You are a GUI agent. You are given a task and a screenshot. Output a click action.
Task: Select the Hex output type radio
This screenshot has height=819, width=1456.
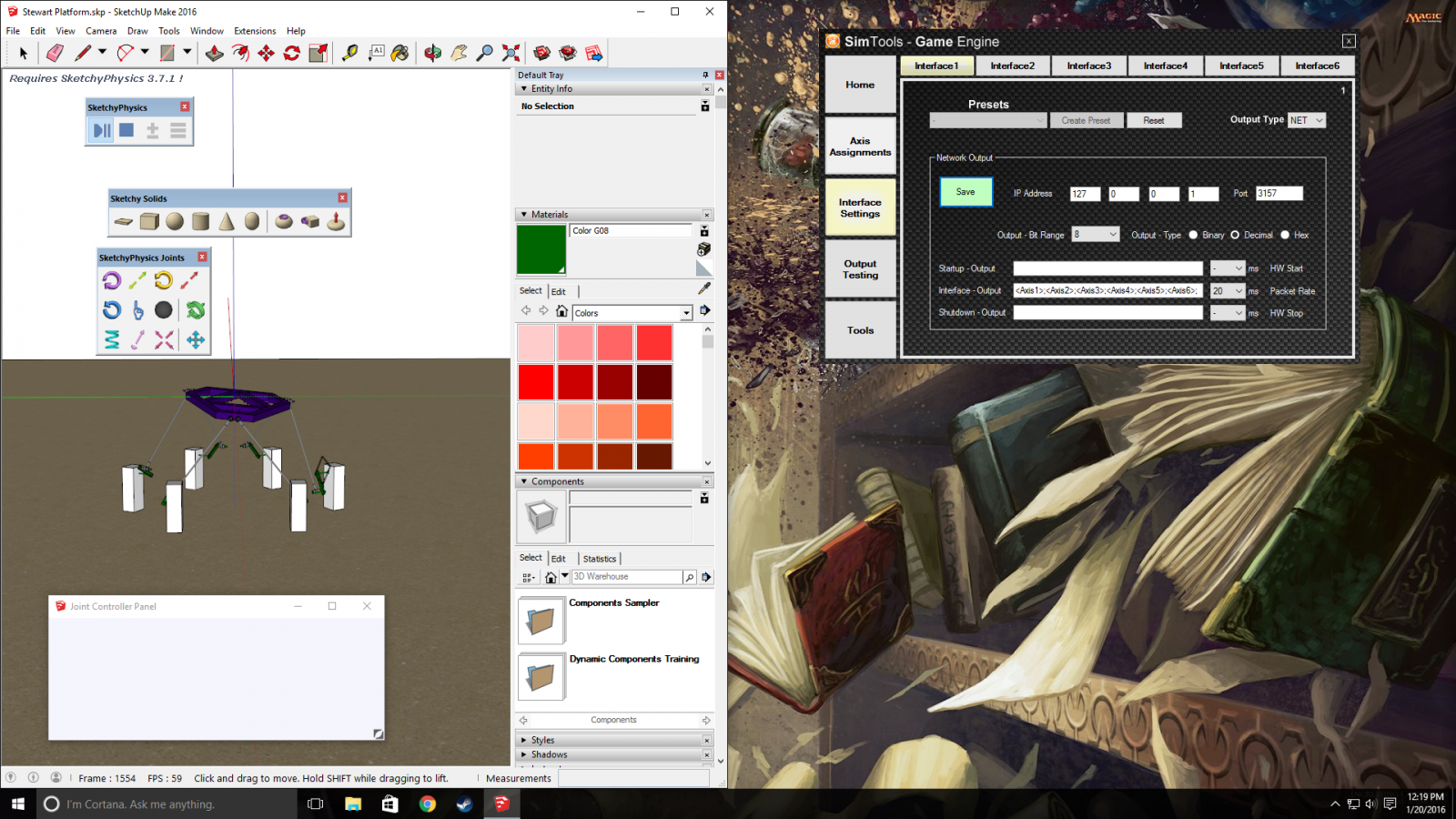[x=1285, y=235]
